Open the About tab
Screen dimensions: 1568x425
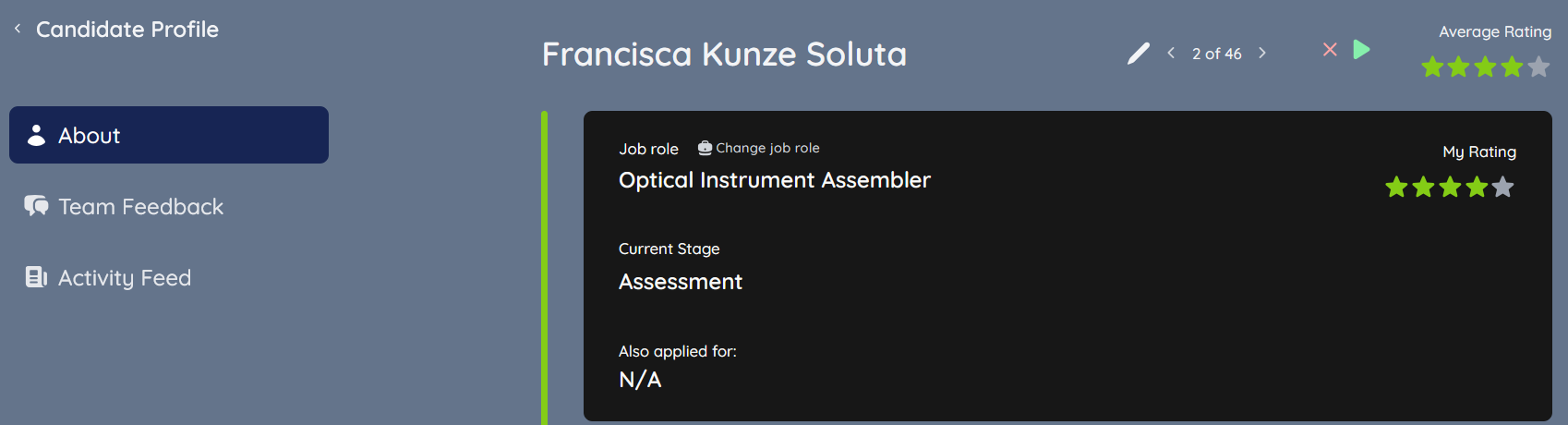click(169, 135)
